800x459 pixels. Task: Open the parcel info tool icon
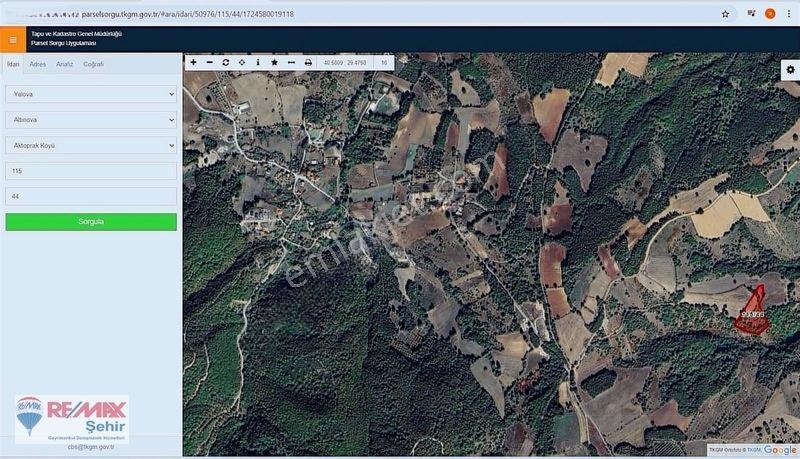point(258,62)
